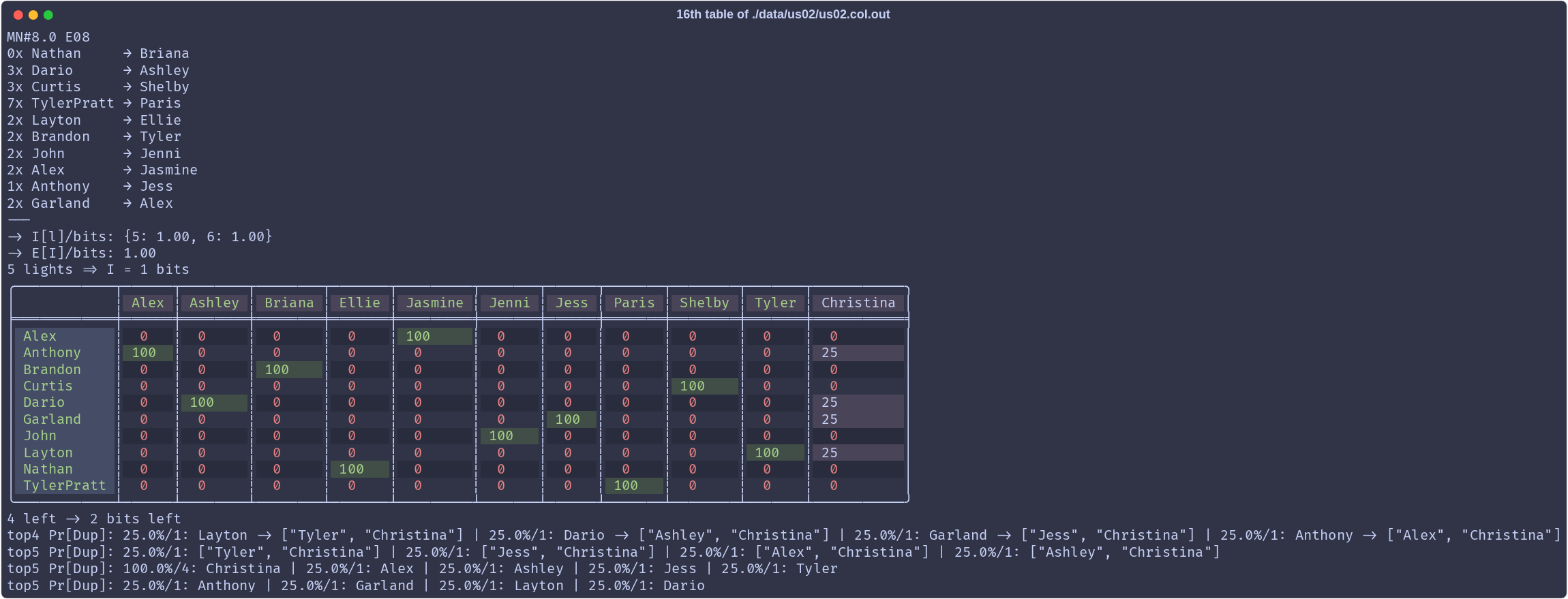The width and height of the screenshot is (1568, 599).
Task: Click the Paris column header
Action: [x=634, y=303]
